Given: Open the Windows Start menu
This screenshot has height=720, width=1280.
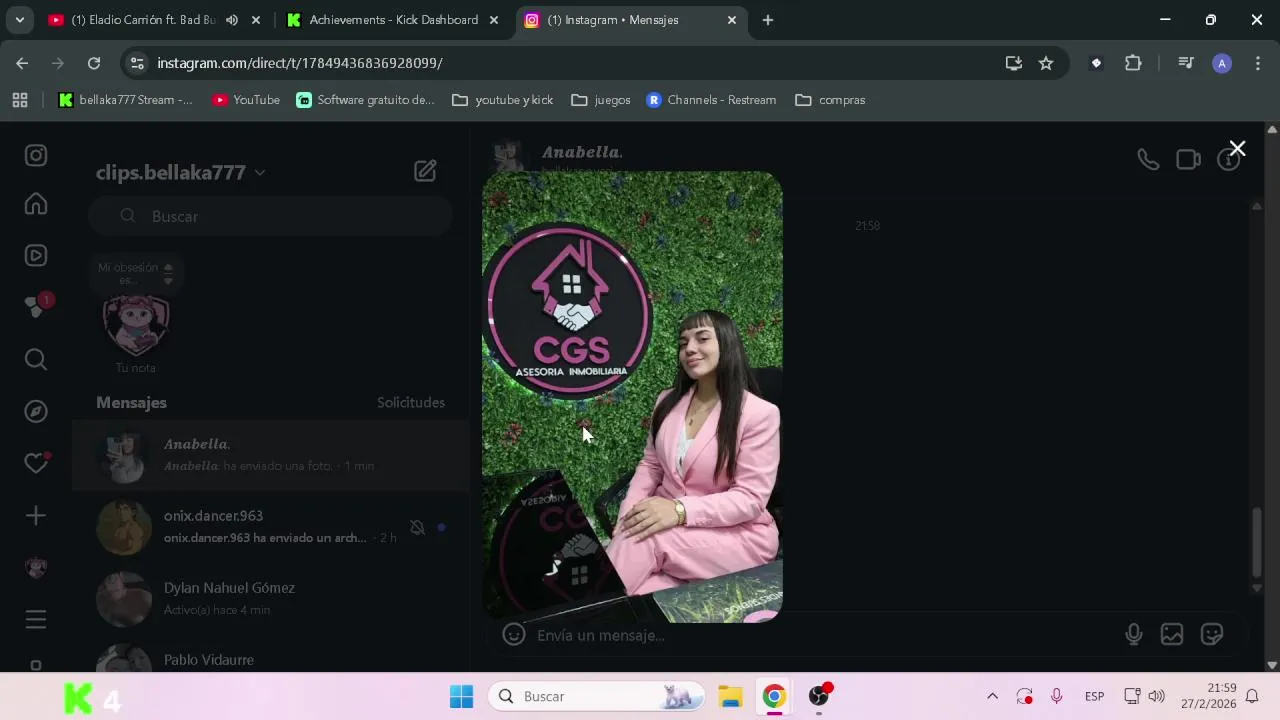Looking at the screenshot, I should [461, 696].
